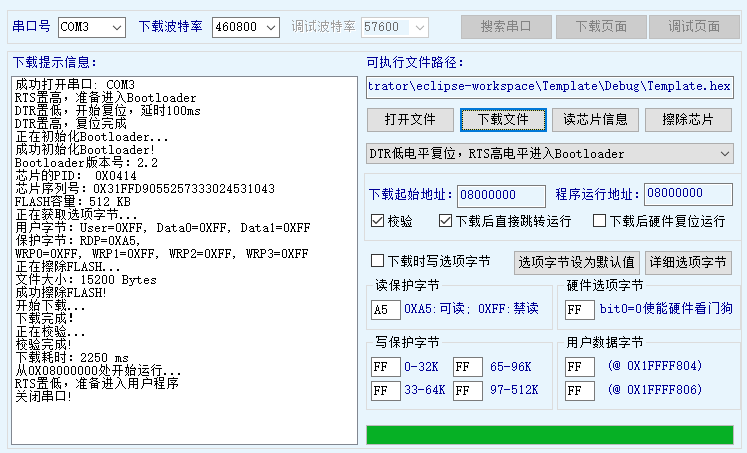The image size is (747, 453).
Task: Click the 下载起始地址 input field
Action: coord(501,196)
